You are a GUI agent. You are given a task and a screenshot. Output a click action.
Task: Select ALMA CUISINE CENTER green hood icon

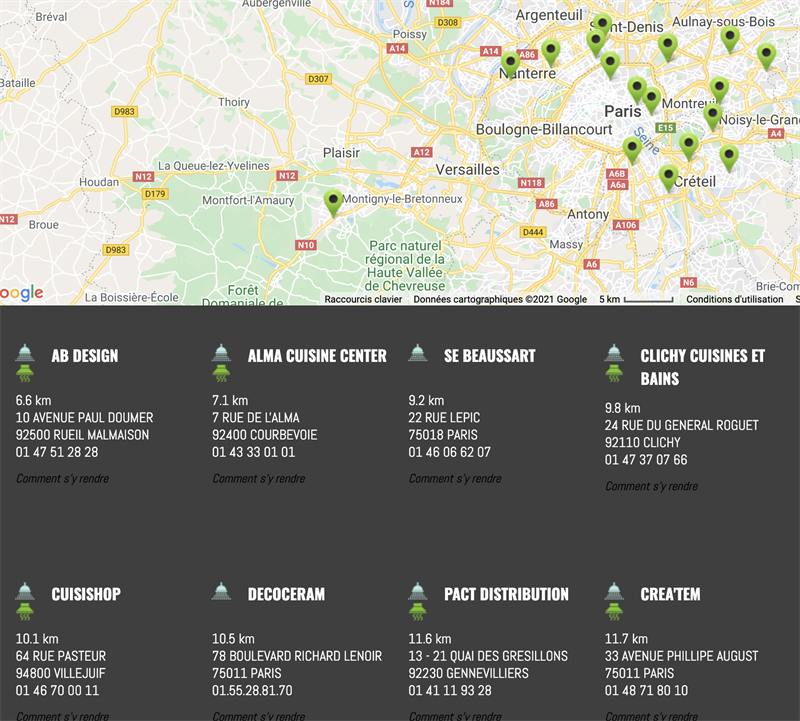[221, 374]
